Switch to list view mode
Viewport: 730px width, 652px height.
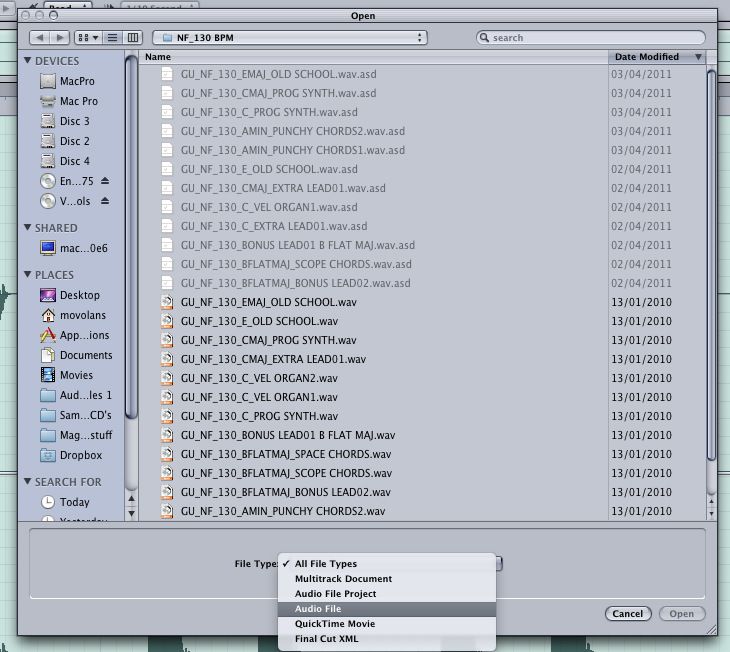(x=112, y=38)
